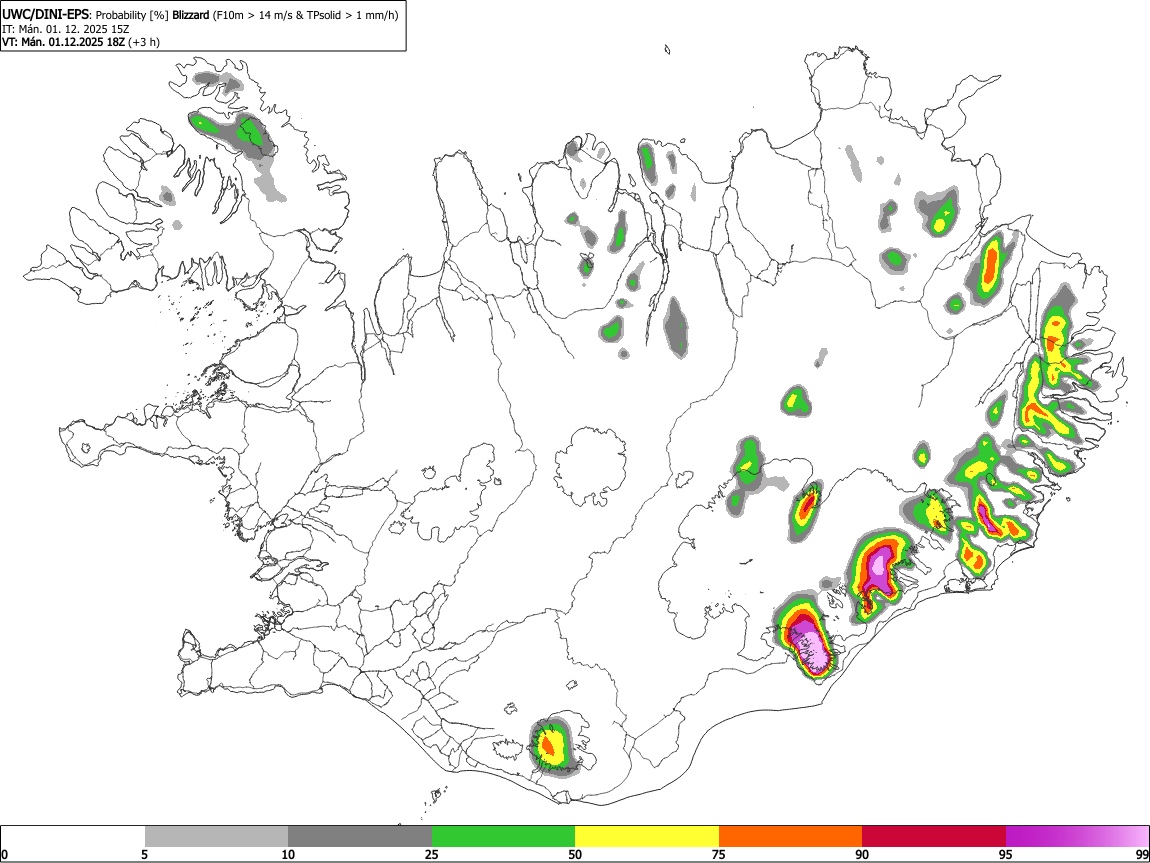Screen dimensions: 1150x863
Task: Click legend label '75'
Action: pyautogui.click(x=719, y=854)
